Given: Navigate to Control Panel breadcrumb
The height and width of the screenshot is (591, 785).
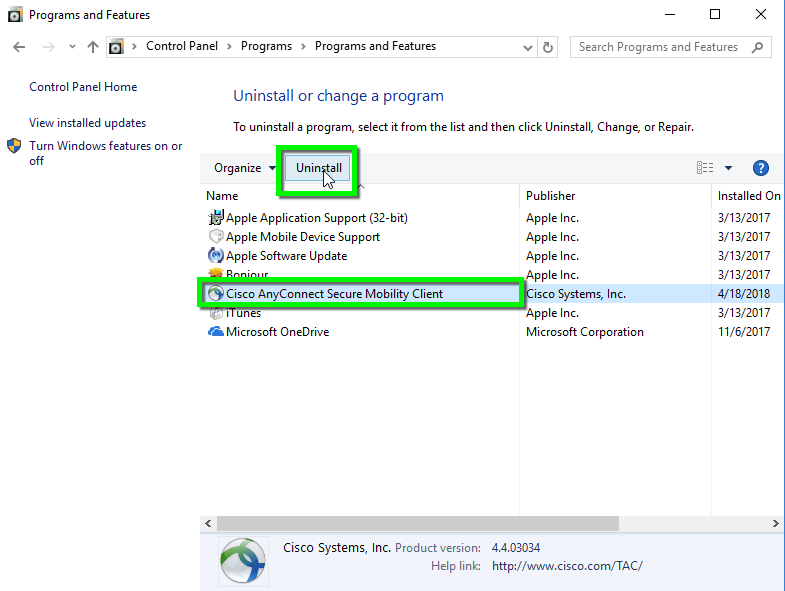Looking at the screenshot, I should (182, 46).
